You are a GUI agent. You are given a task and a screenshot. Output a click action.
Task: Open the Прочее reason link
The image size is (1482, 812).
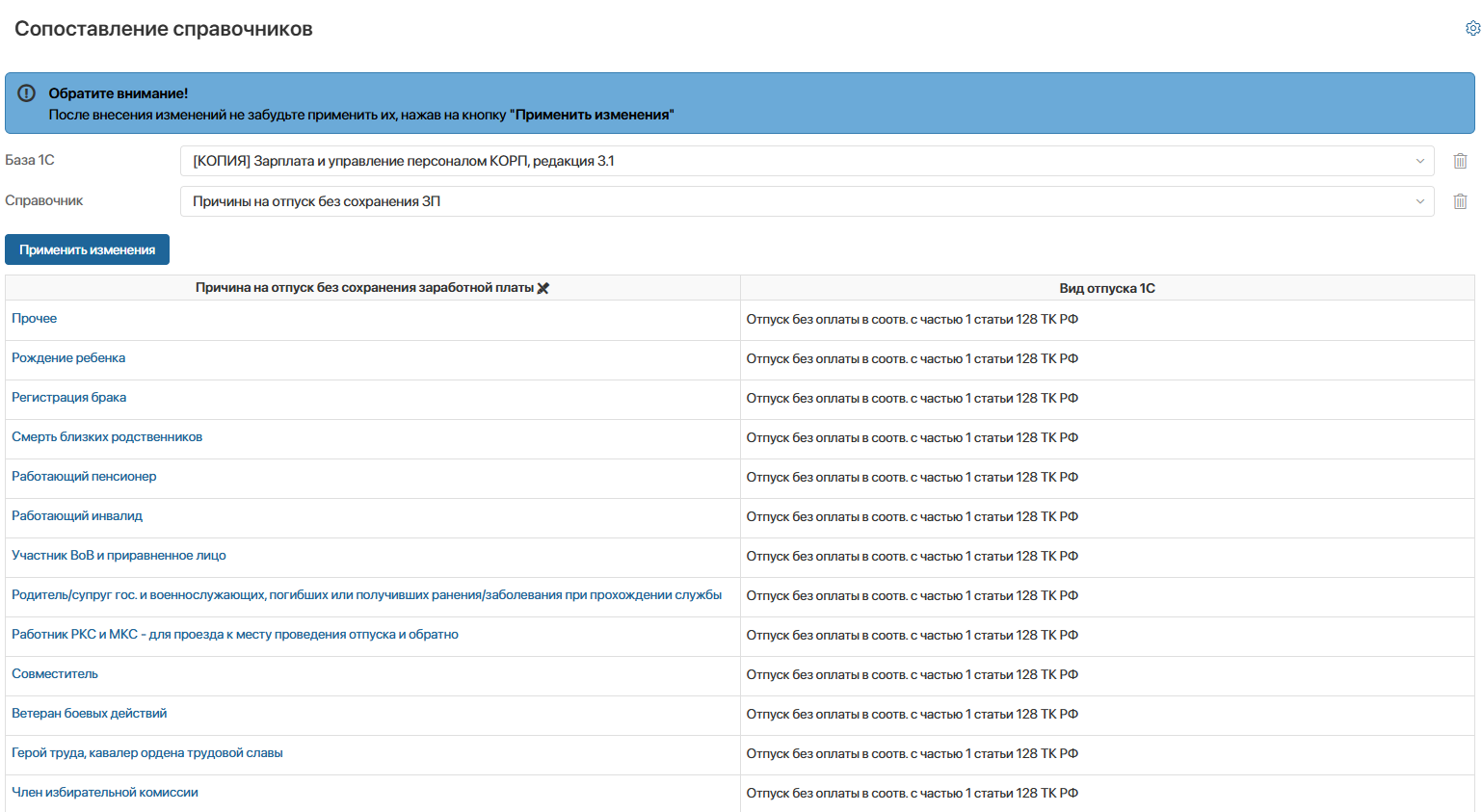coord(35,319)
